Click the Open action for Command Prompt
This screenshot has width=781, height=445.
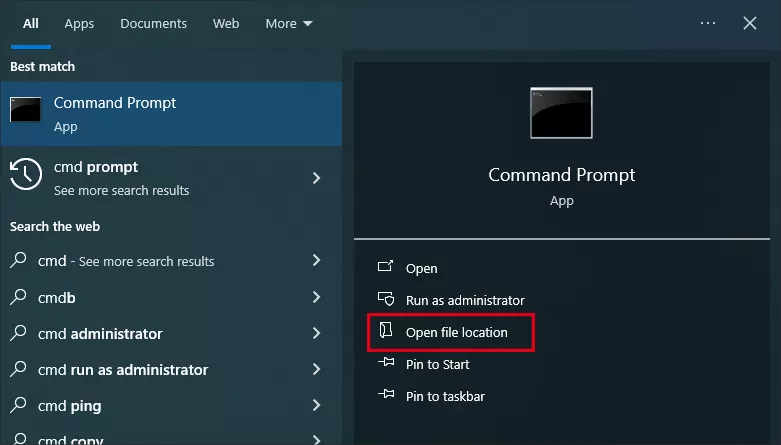[421, 268]
